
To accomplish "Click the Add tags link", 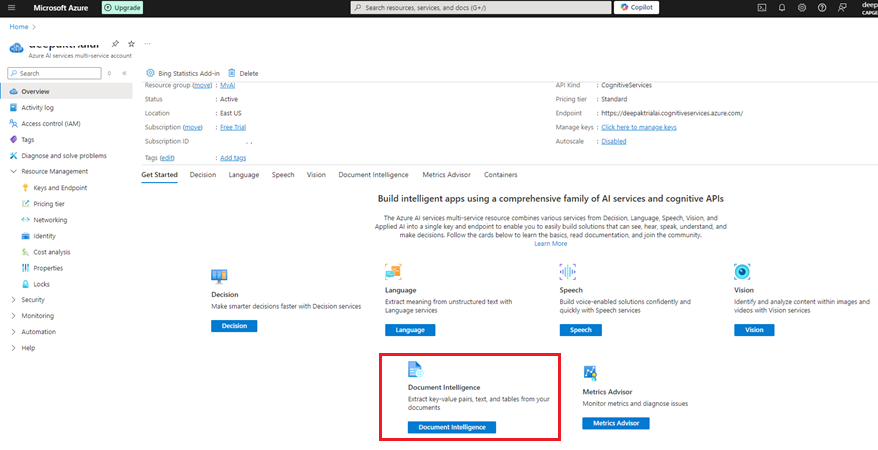I will tap(233, 158).
